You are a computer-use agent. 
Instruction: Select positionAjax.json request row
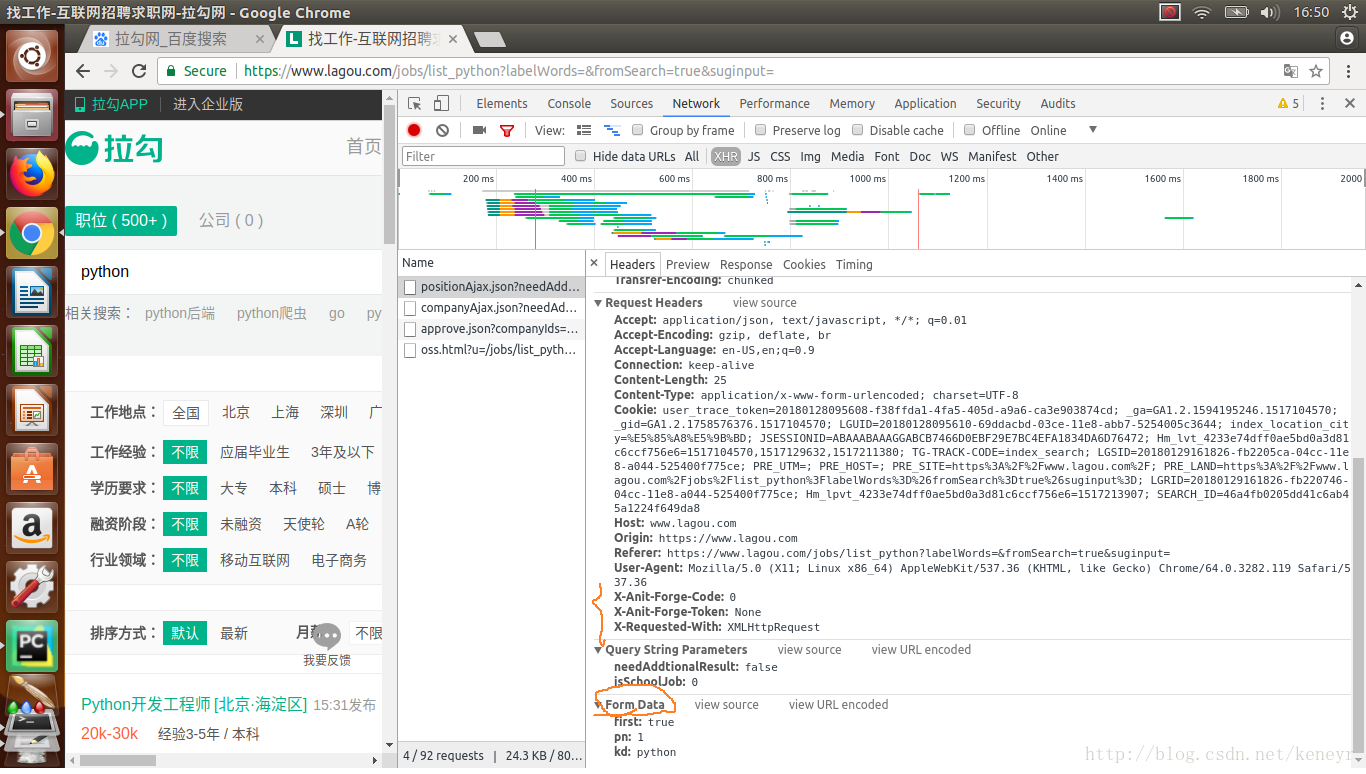491,286
